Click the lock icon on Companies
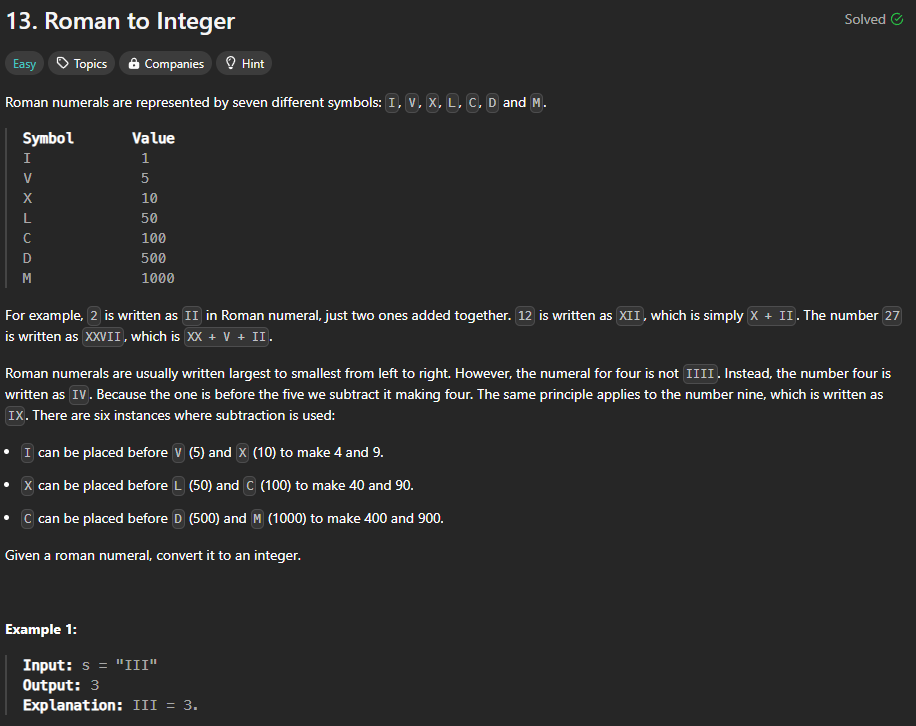This screenshot has width=916, height=726. [132, 64]
